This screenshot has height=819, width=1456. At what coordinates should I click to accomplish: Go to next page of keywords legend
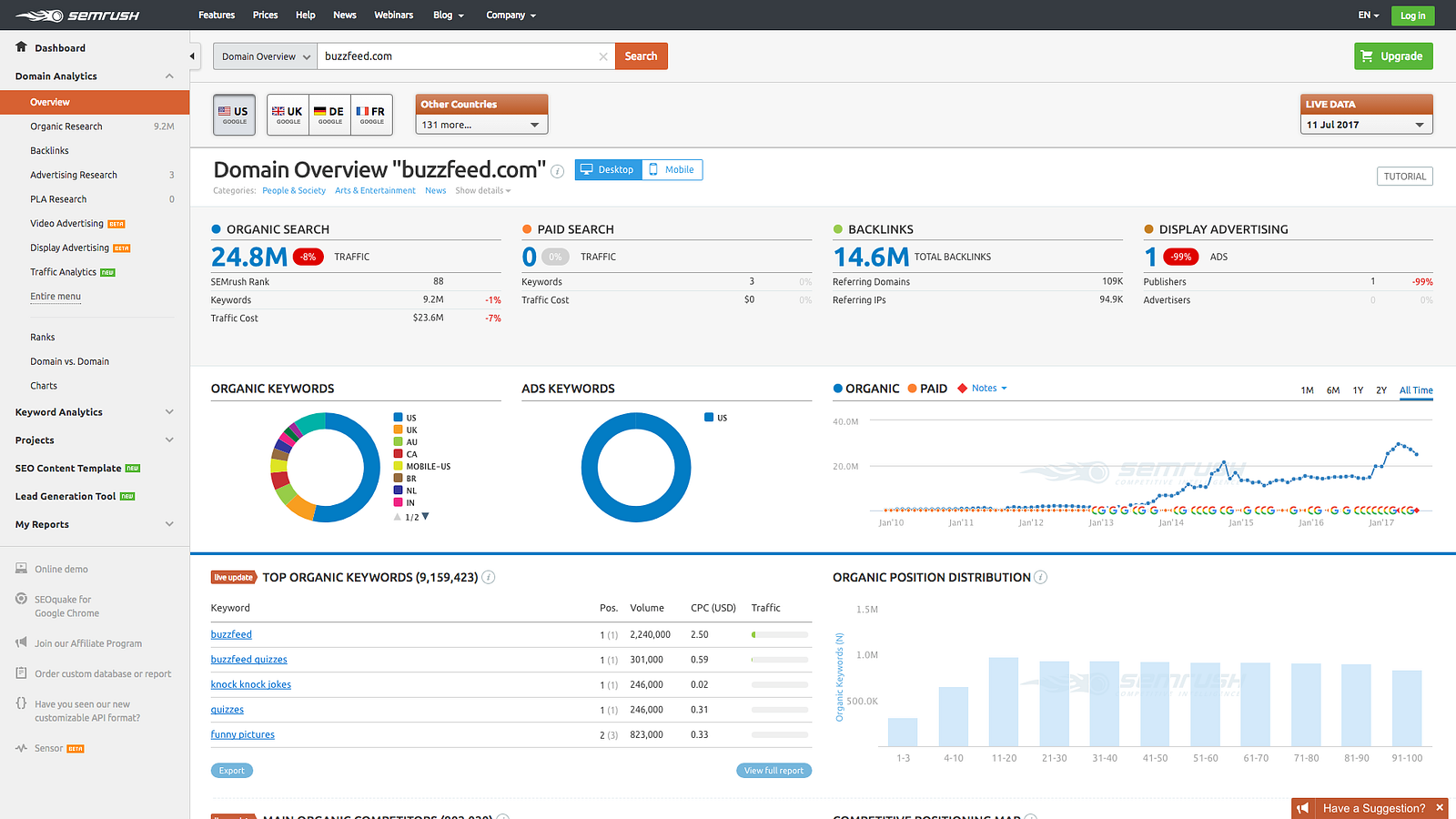coord(425,516)
